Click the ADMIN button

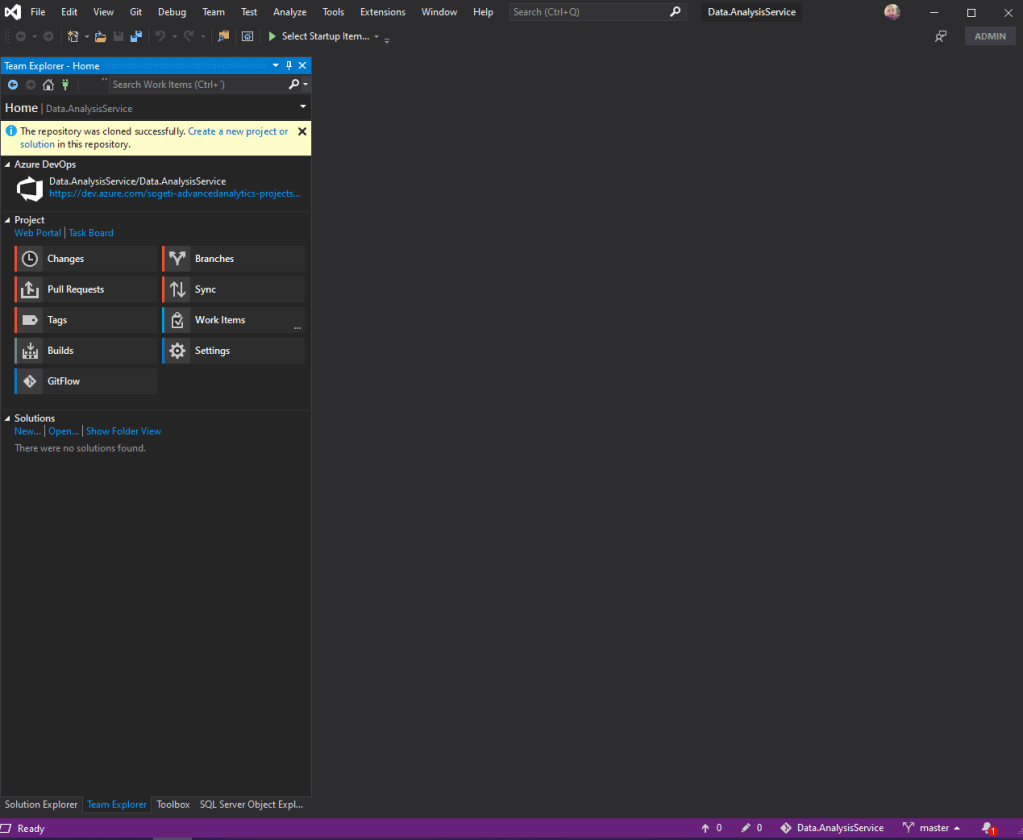coord(990,37)
